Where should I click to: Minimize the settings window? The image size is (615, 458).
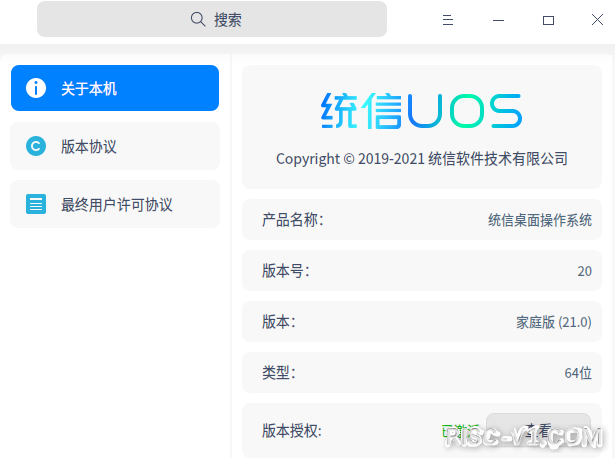(498, 20)
